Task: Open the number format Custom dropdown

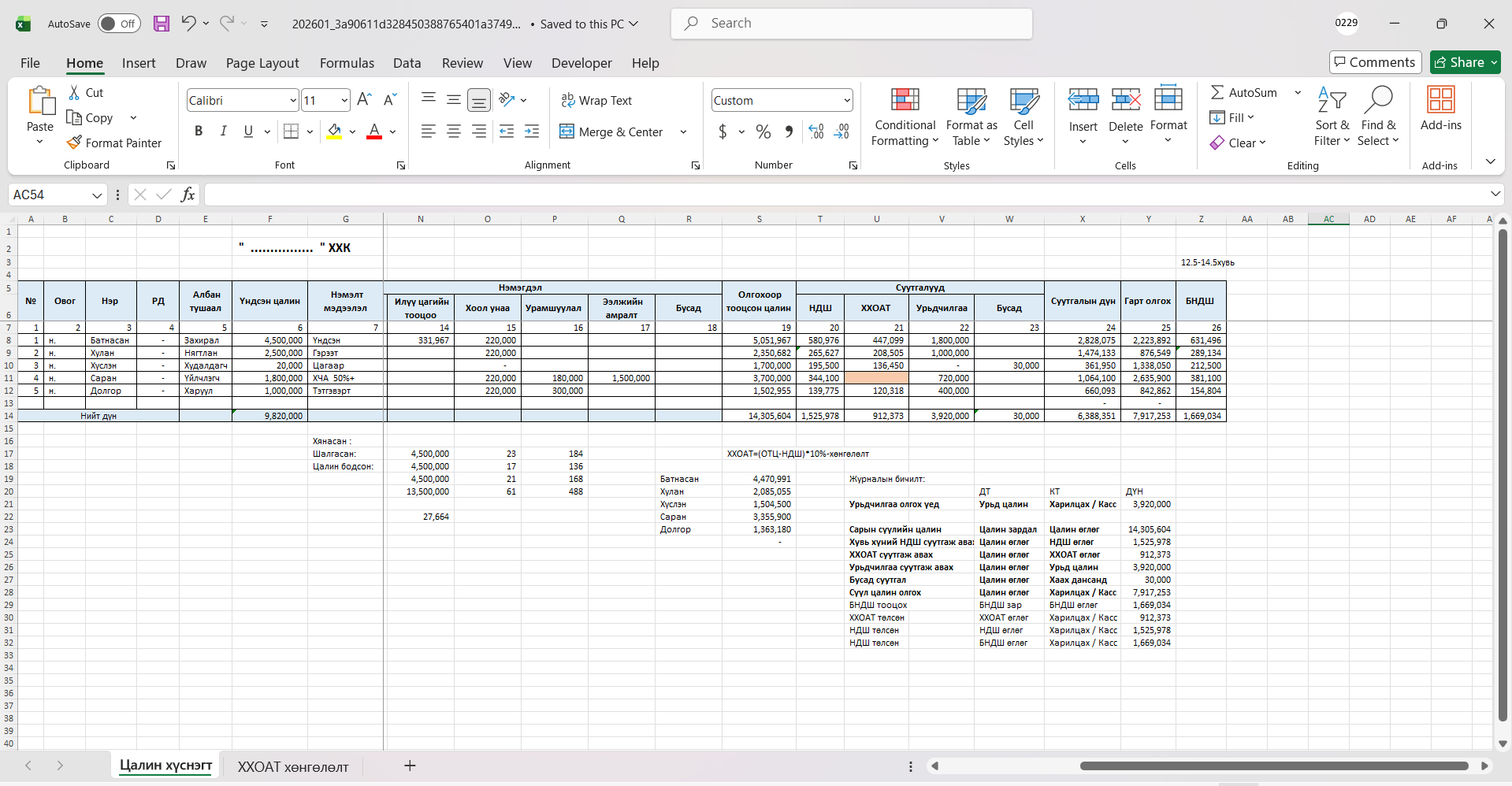Action: click(847, 100)
